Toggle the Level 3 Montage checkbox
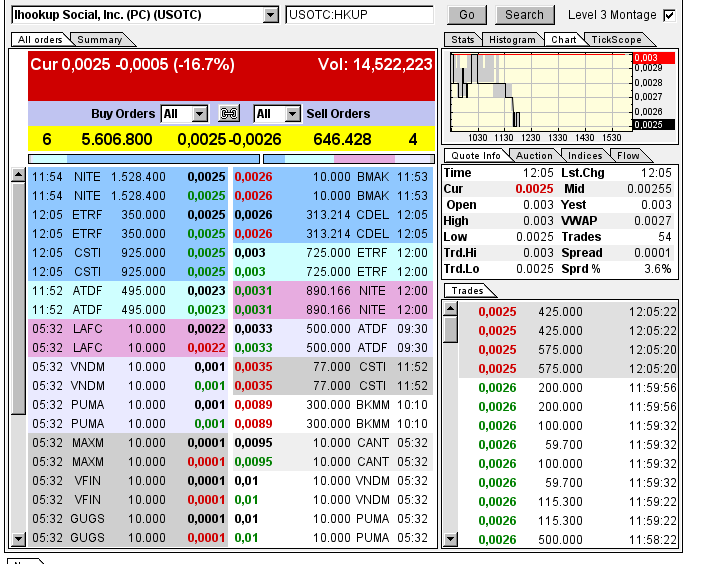The image size is (714, 564). 669,15
